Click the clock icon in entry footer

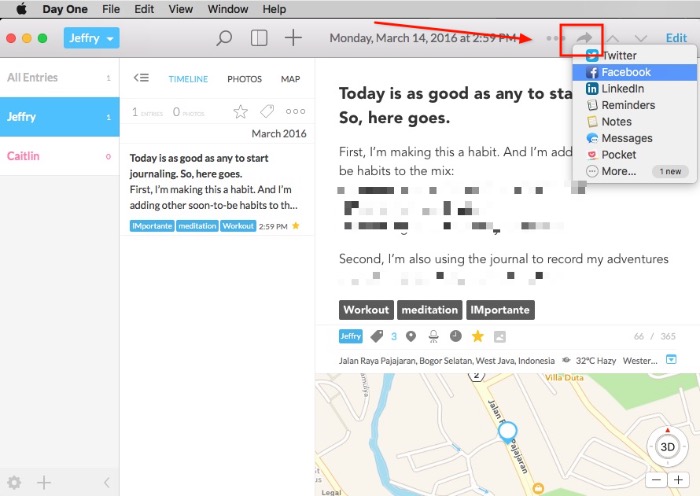456,336
